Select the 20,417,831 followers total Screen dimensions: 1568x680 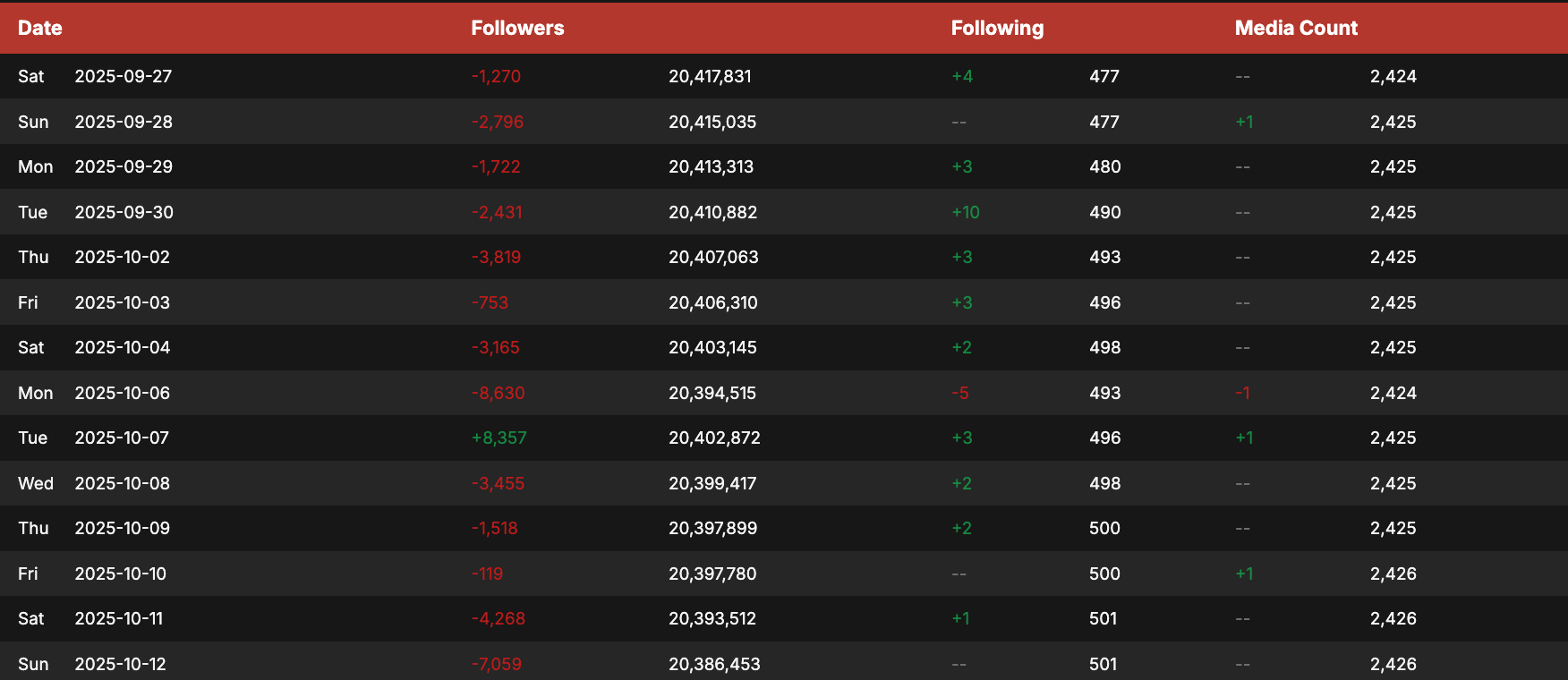710,76
